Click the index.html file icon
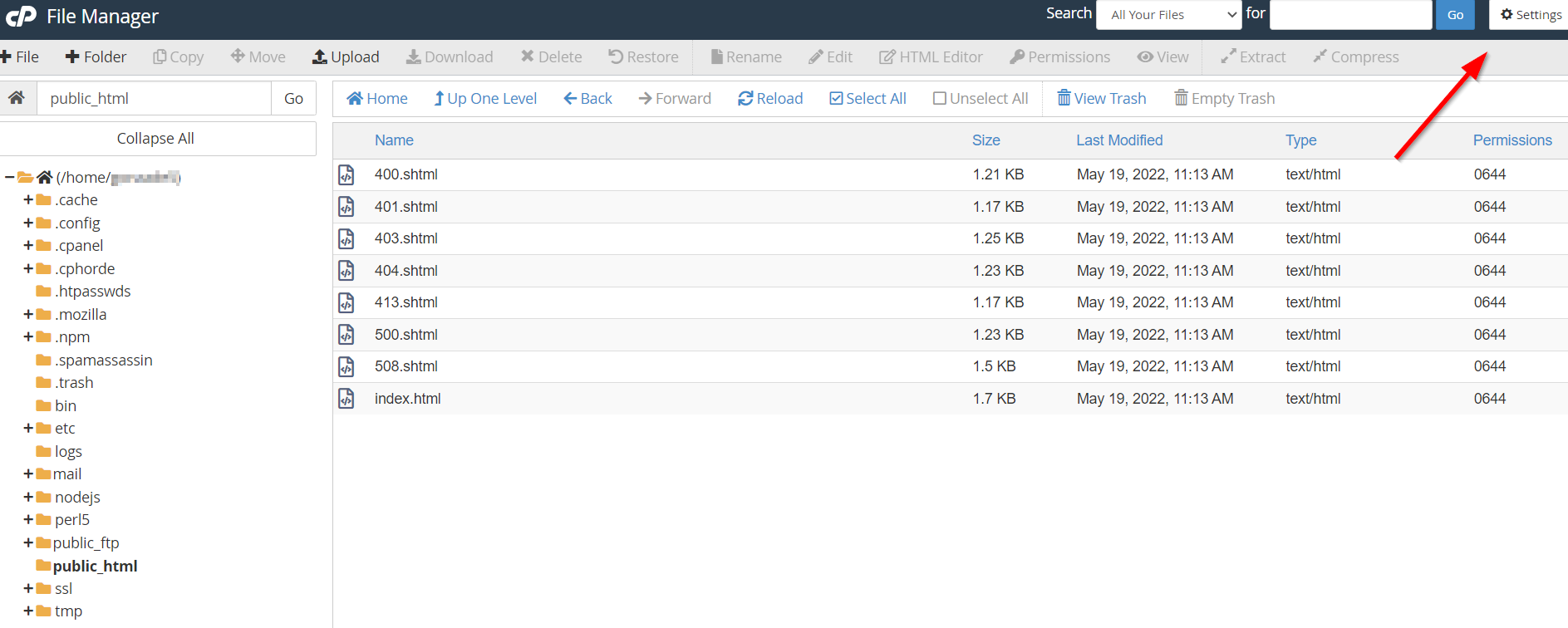This screenshot has height=628, width=1568. (347, 399)
